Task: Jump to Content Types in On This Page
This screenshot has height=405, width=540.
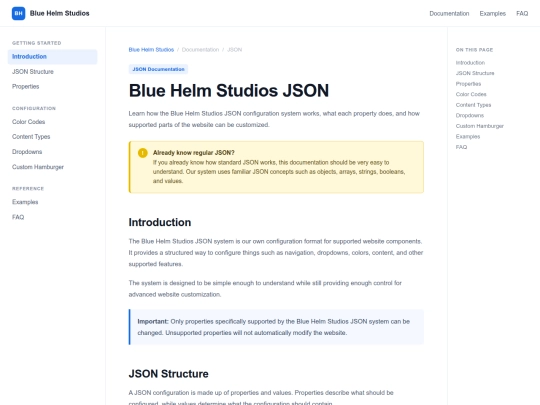Action: coord(474,105)
